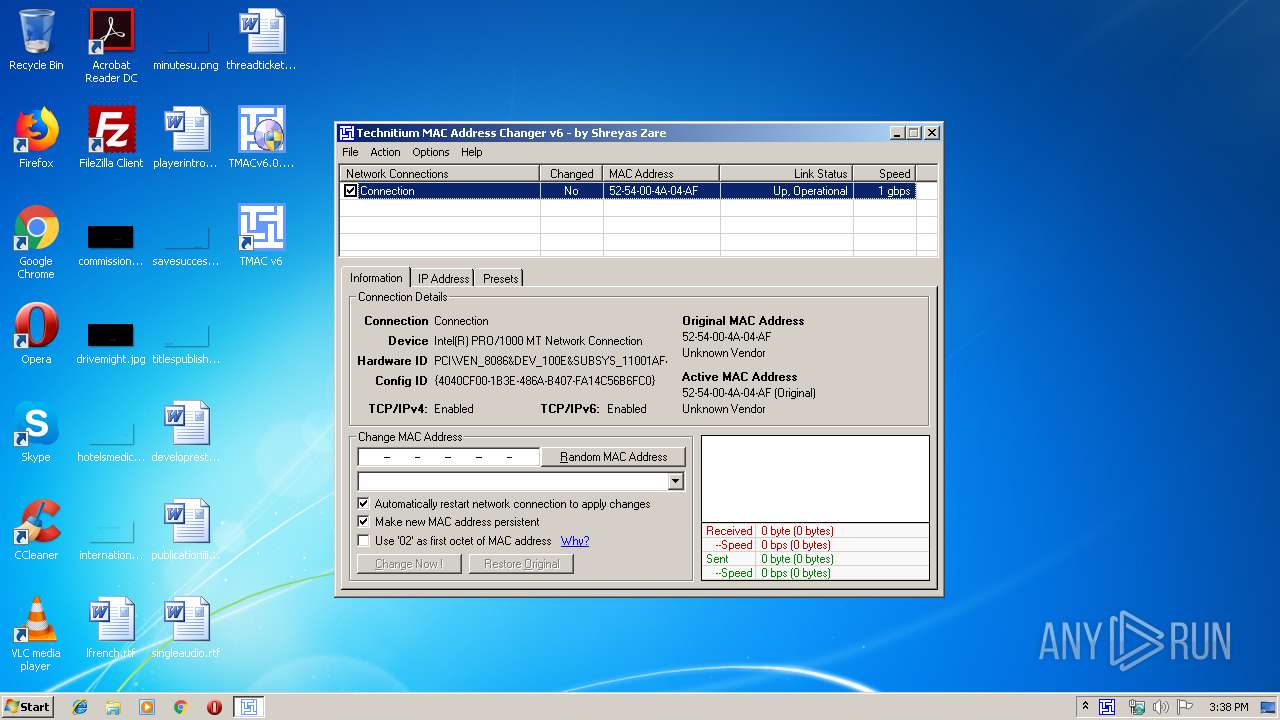Launch Firefox from the desktop
This screenshot has height=720, width=1280.
(36, 138)
